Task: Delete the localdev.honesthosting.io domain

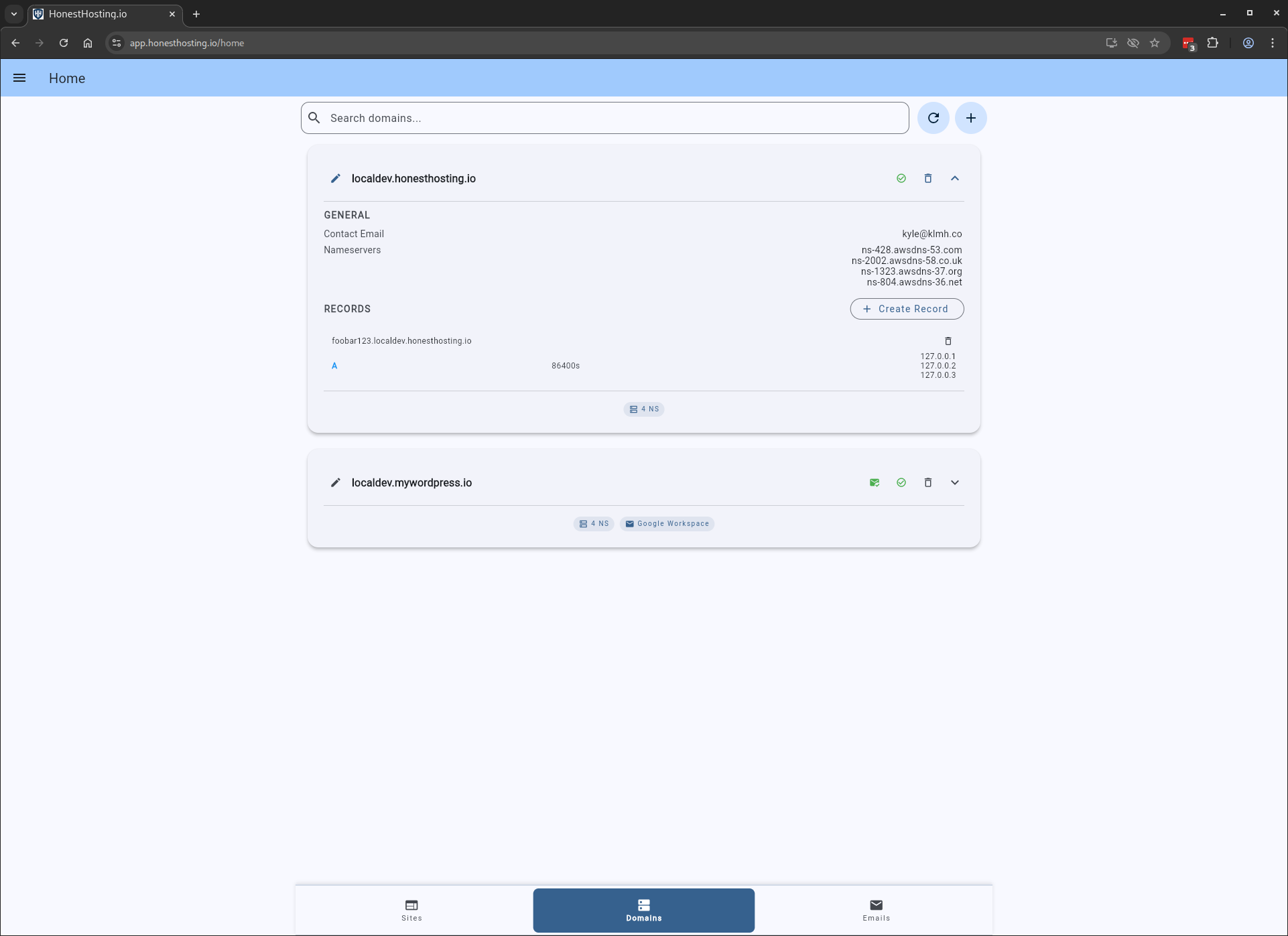Action: tap(927, 178)
